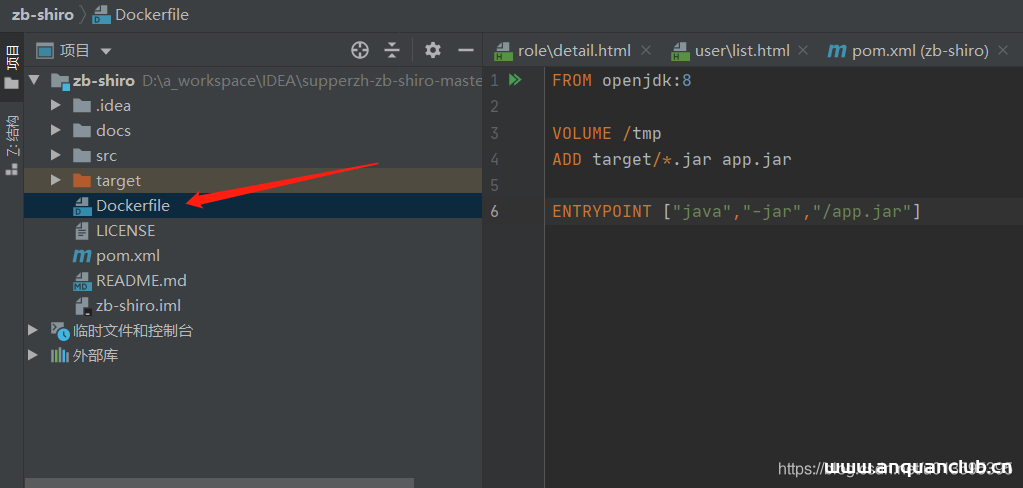Click the green run gutter icon on line 1
Screen dimensions: 1023x488
point(515,80)
